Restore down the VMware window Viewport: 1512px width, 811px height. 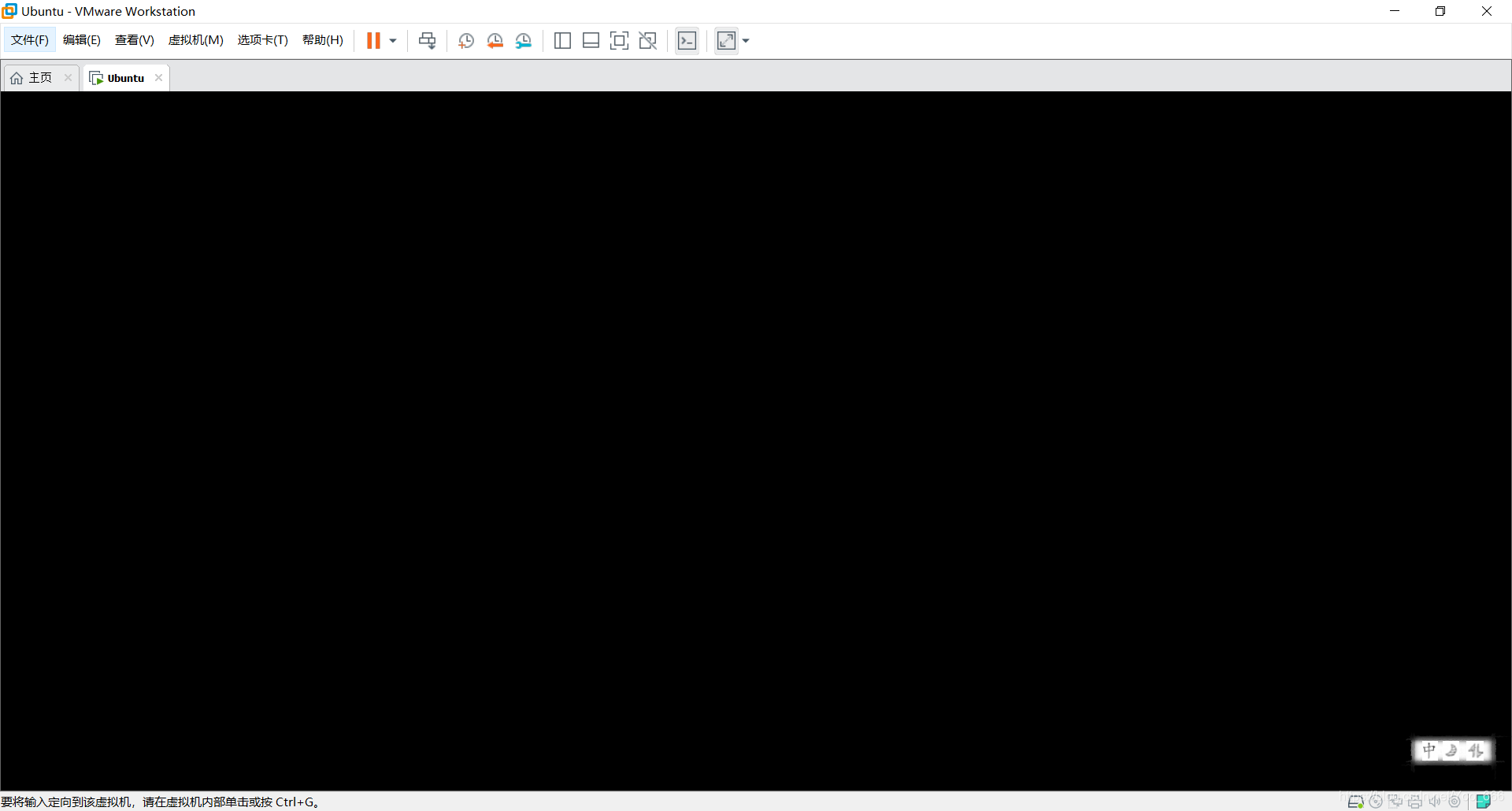(x=1440, y=11)
